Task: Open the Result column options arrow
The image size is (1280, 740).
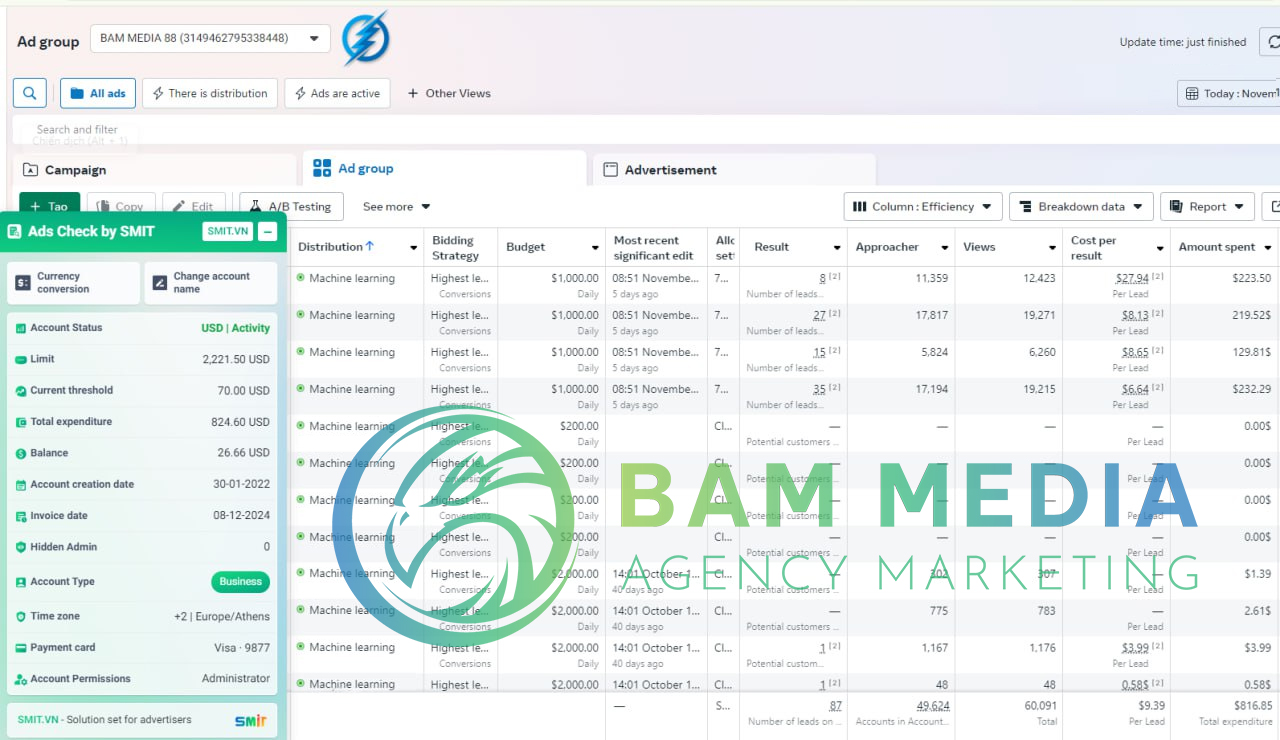Action: tap(837, 248)
